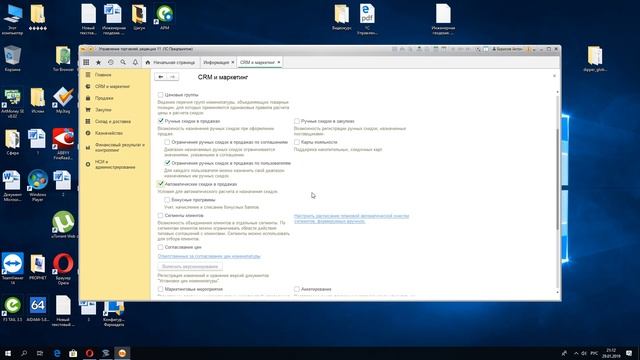The width and height of the screenshot is (640, 360).
Task: Select the AIDA64 desktop icon
Action: 38,309
